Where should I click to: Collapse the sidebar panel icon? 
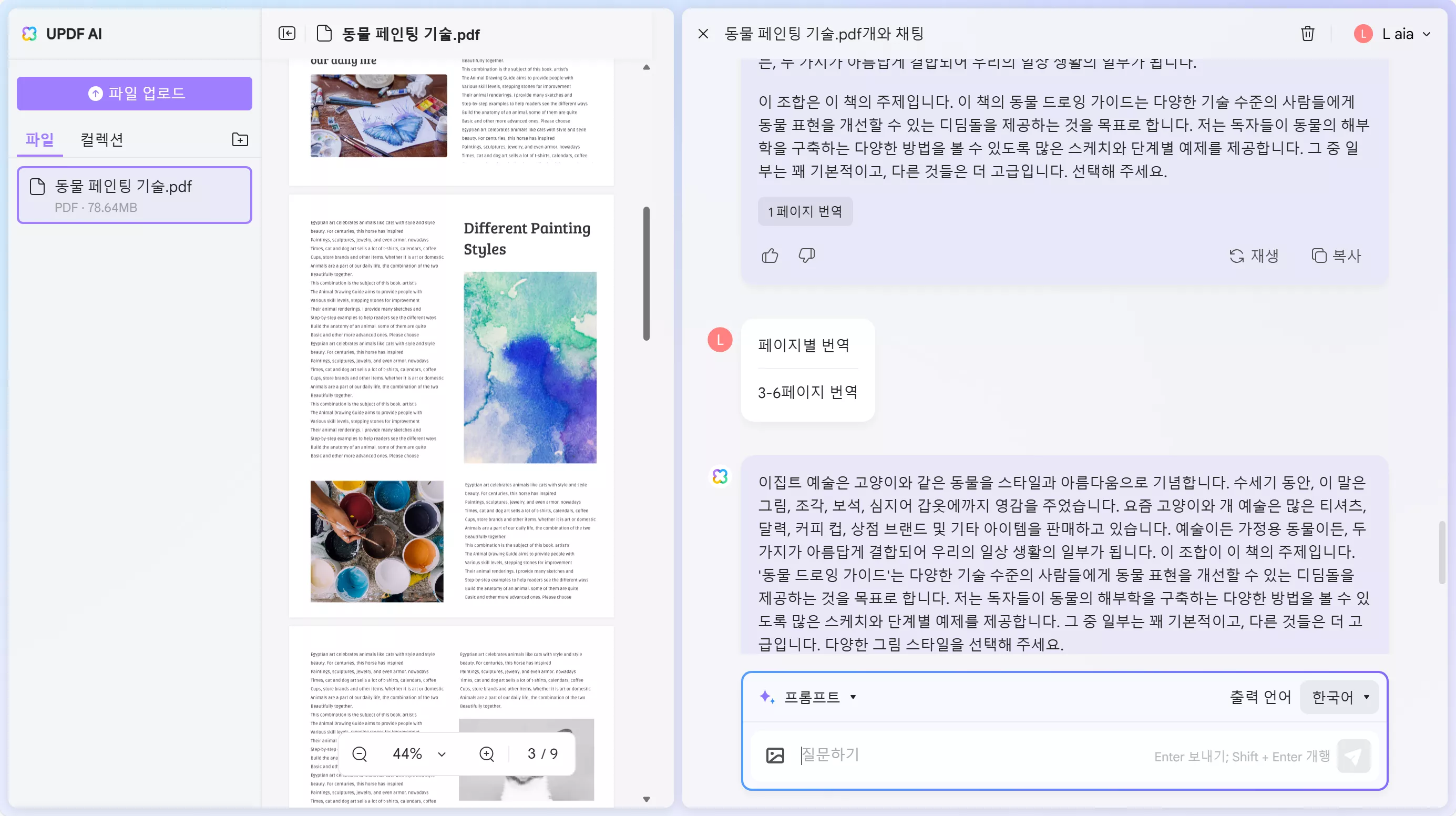287,34
